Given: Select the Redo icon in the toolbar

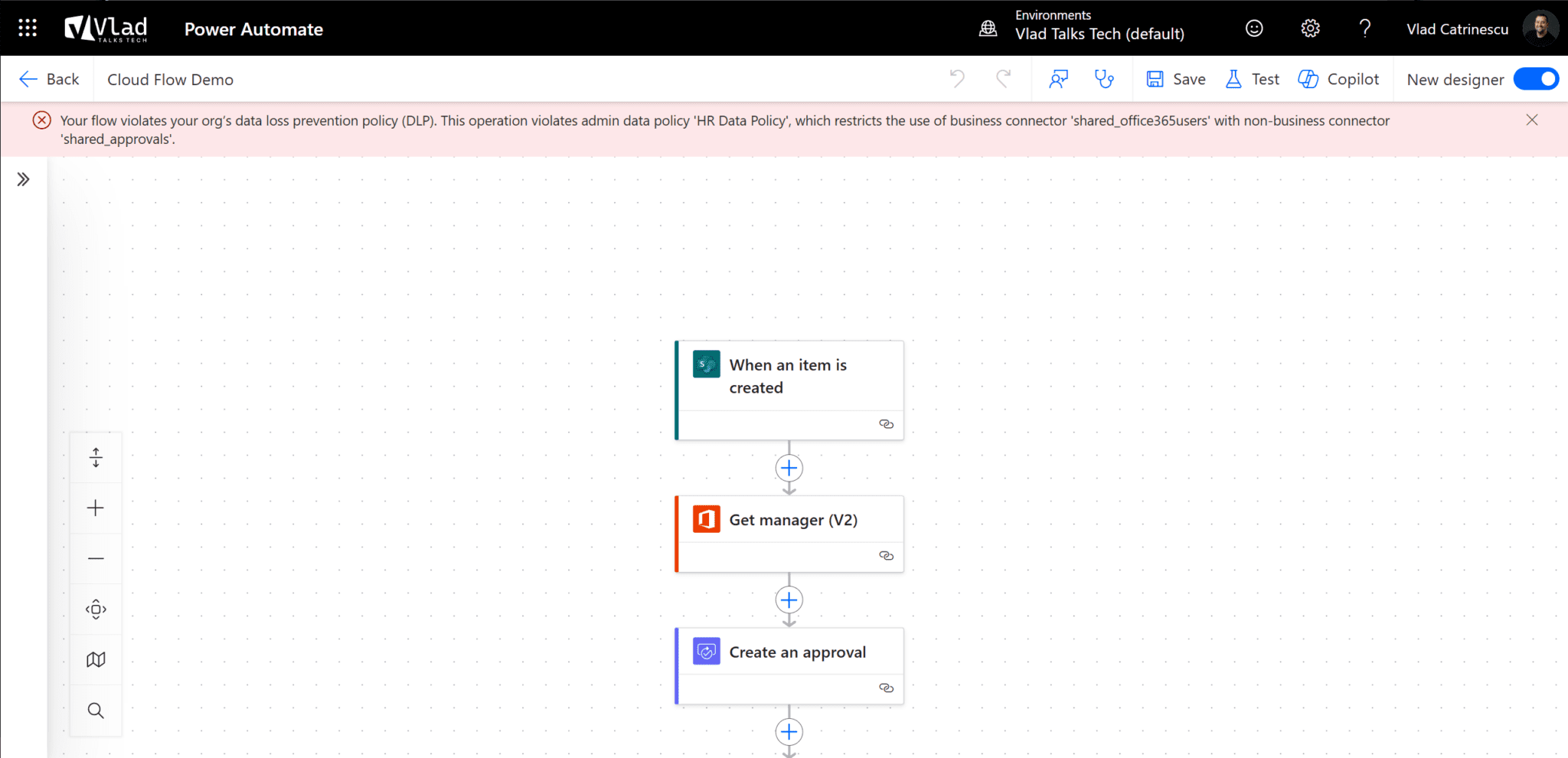Looking at the screenshot, I should pos(1003,79).
